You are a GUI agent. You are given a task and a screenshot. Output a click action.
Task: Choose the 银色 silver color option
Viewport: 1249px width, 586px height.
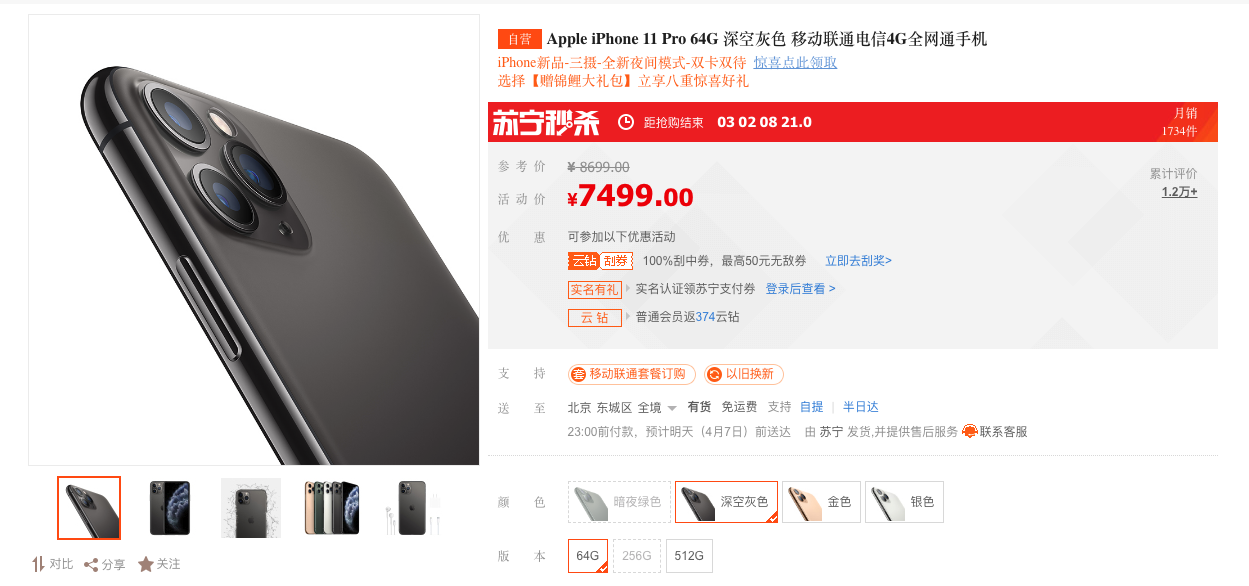904,502
